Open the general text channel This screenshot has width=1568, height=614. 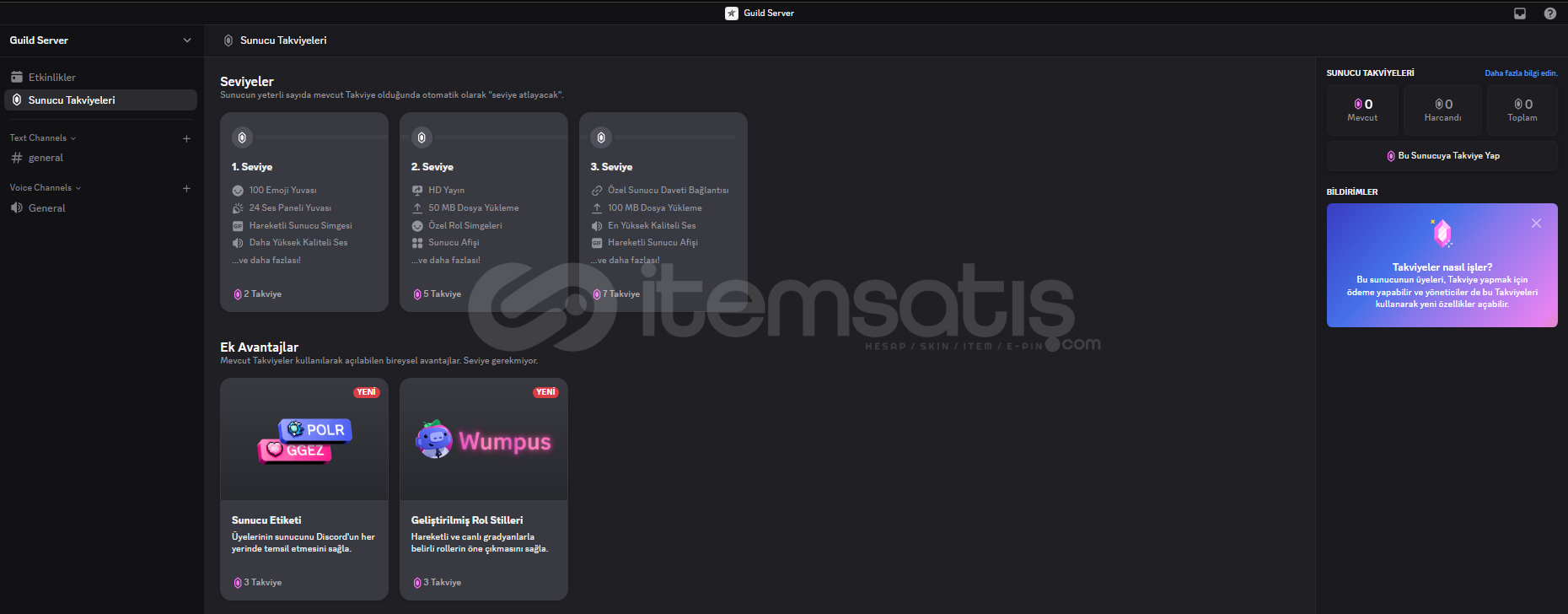101,158
